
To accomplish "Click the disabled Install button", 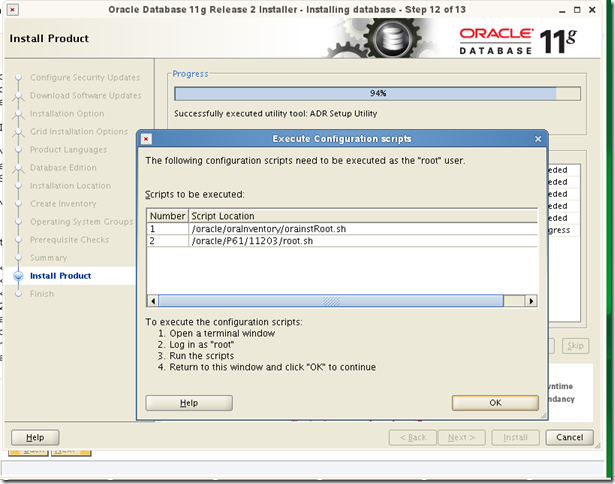I will (x=515, y=437).
